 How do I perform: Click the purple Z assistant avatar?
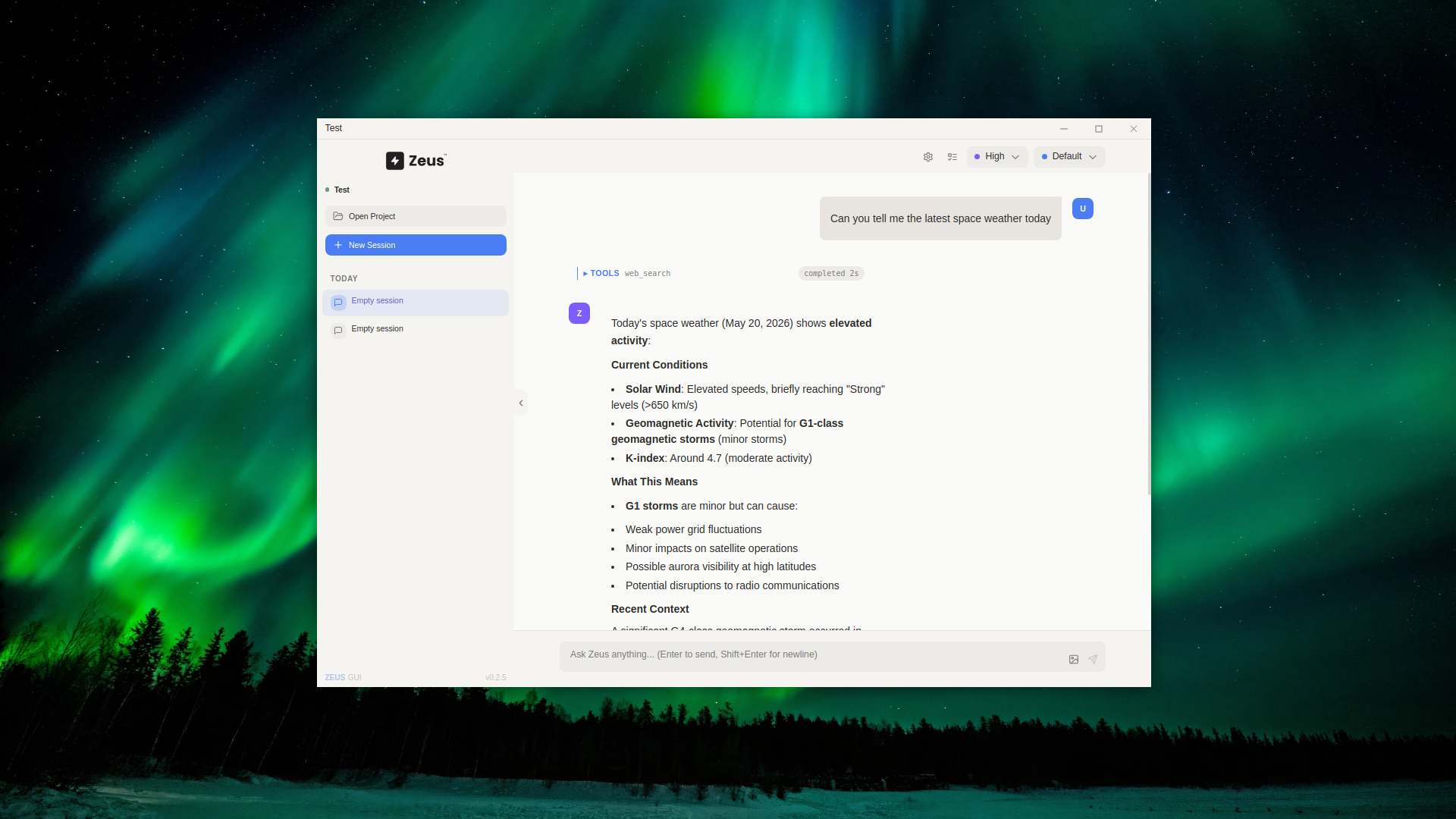coord(579,313)
